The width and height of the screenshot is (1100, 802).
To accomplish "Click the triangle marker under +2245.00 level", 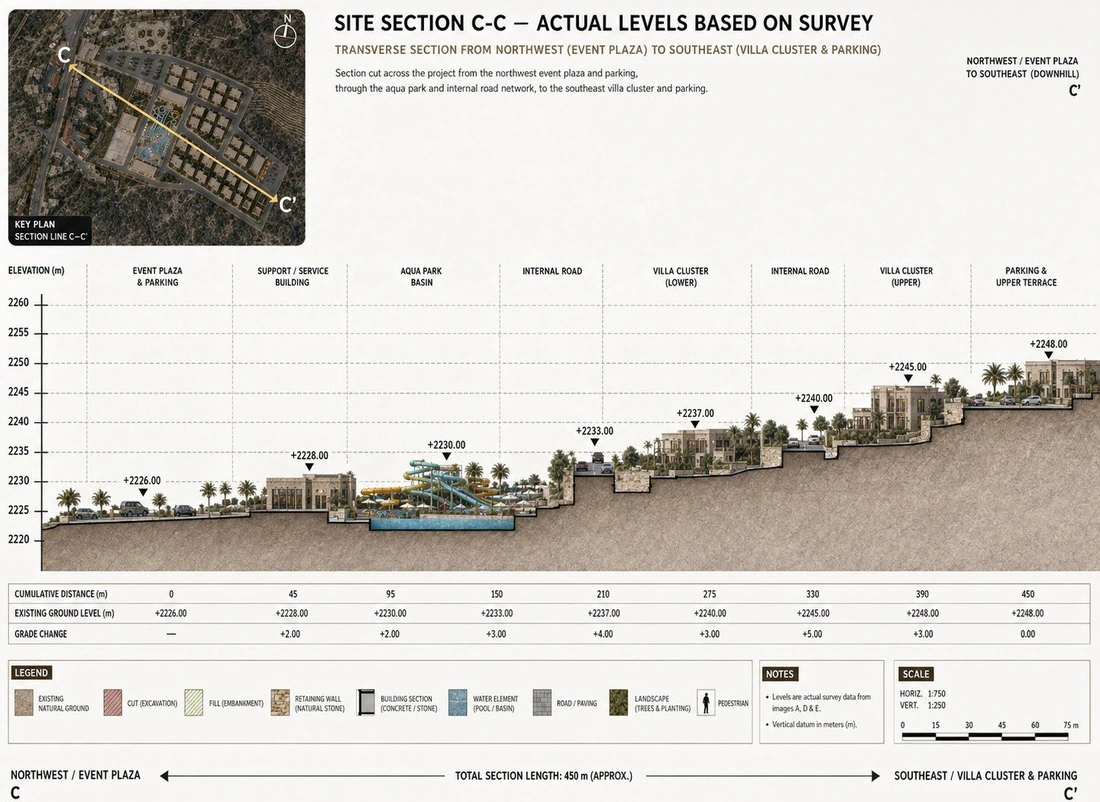I will [908, 378].
